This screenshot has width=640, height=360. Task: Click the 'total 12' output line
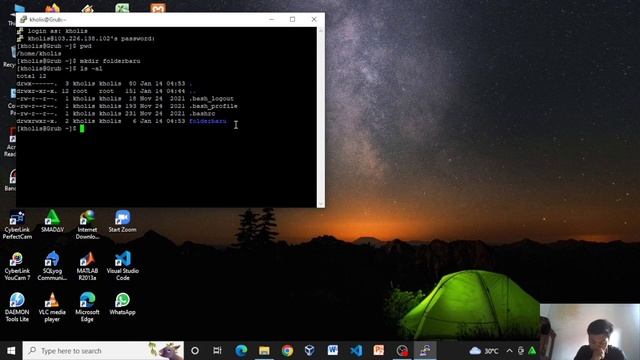(x=31, y=76)
